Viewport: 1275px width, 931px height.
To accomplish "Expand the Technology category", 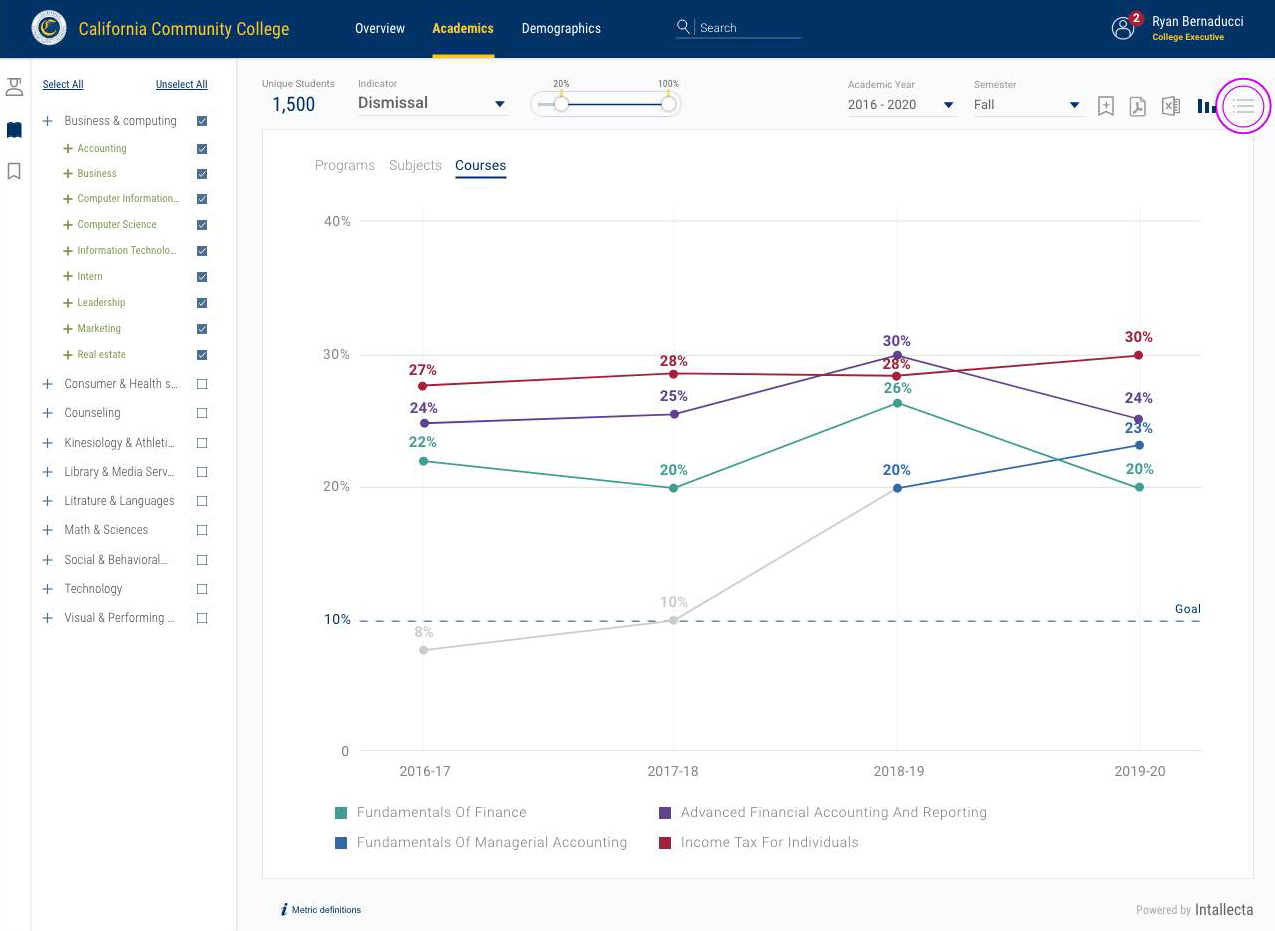I will pos(47,589).
